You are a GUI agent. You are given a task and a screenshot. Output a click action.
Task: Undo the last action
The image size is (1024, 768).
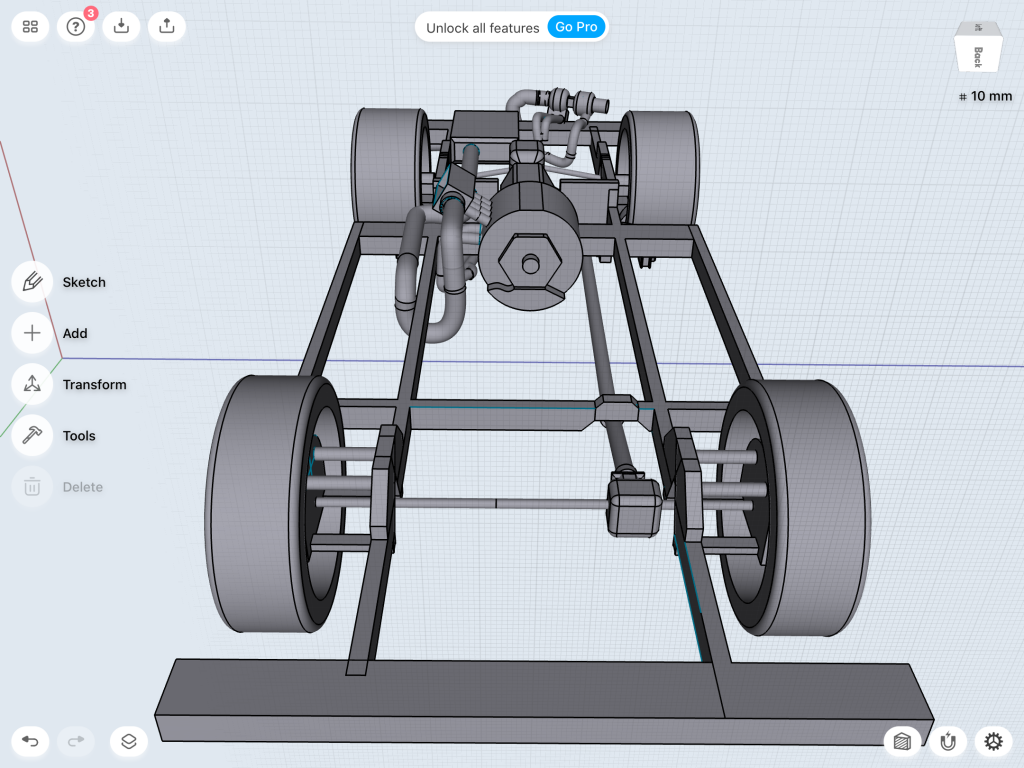(x=30, y=741)
